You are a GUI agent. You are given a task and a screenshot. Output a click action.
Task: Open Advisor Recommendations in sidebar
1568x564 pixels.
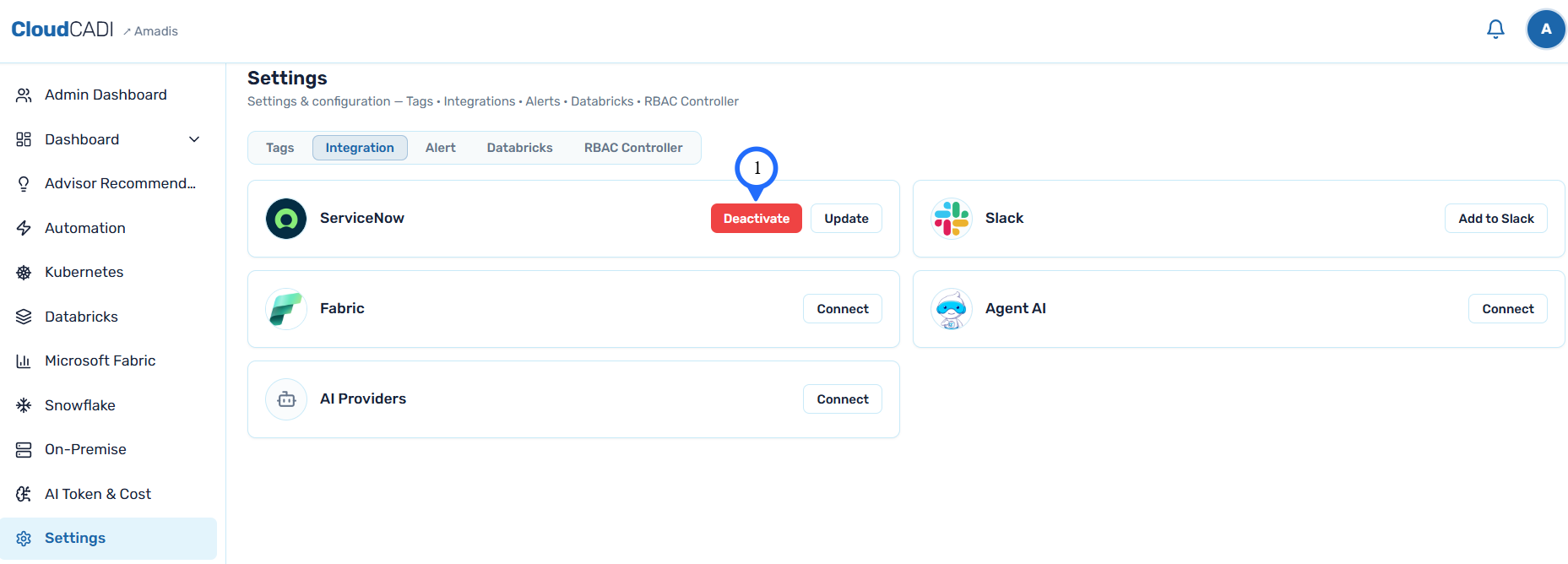pos(120,183)
